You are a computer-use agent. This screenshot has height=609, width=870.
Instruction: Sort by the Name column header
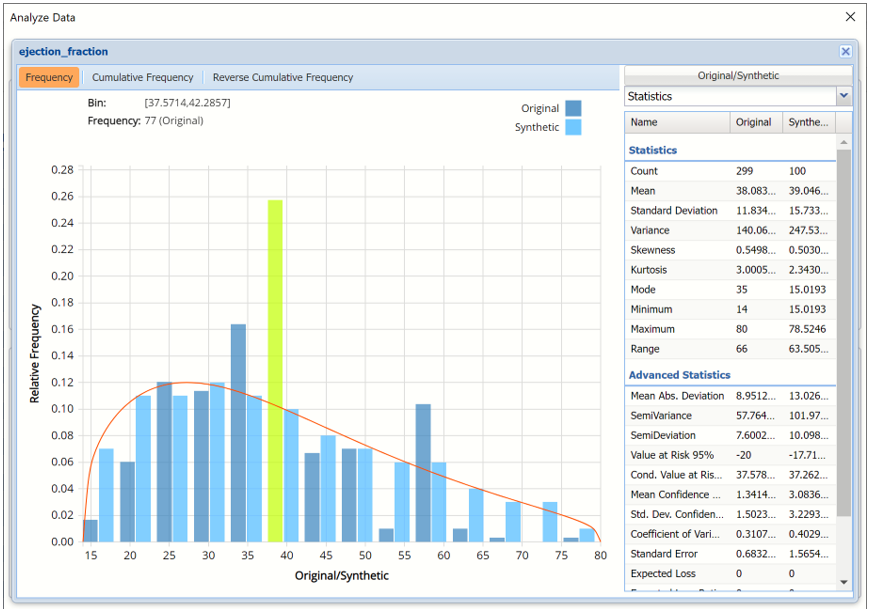tap(677, 122)
